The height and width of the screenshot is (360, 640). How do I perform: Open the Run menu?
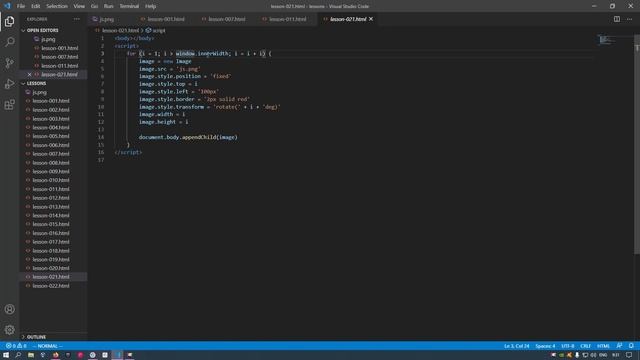[x=109, y=6]
